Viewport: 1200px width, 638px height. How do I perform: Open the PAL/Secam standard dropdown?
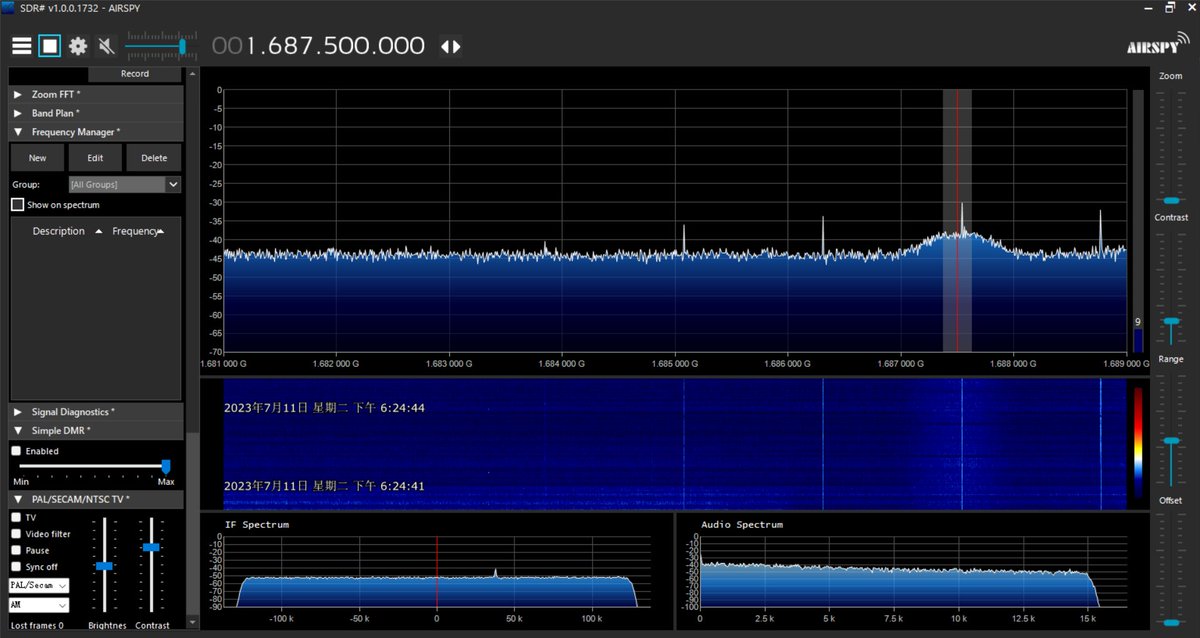tap(39, 585)
